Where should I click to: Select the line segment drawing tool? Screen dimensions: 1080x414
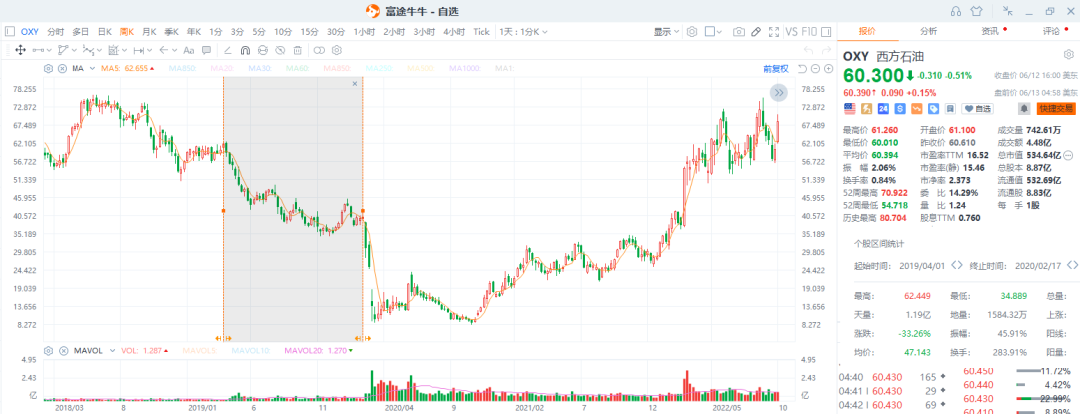click(x=38, y=50)
